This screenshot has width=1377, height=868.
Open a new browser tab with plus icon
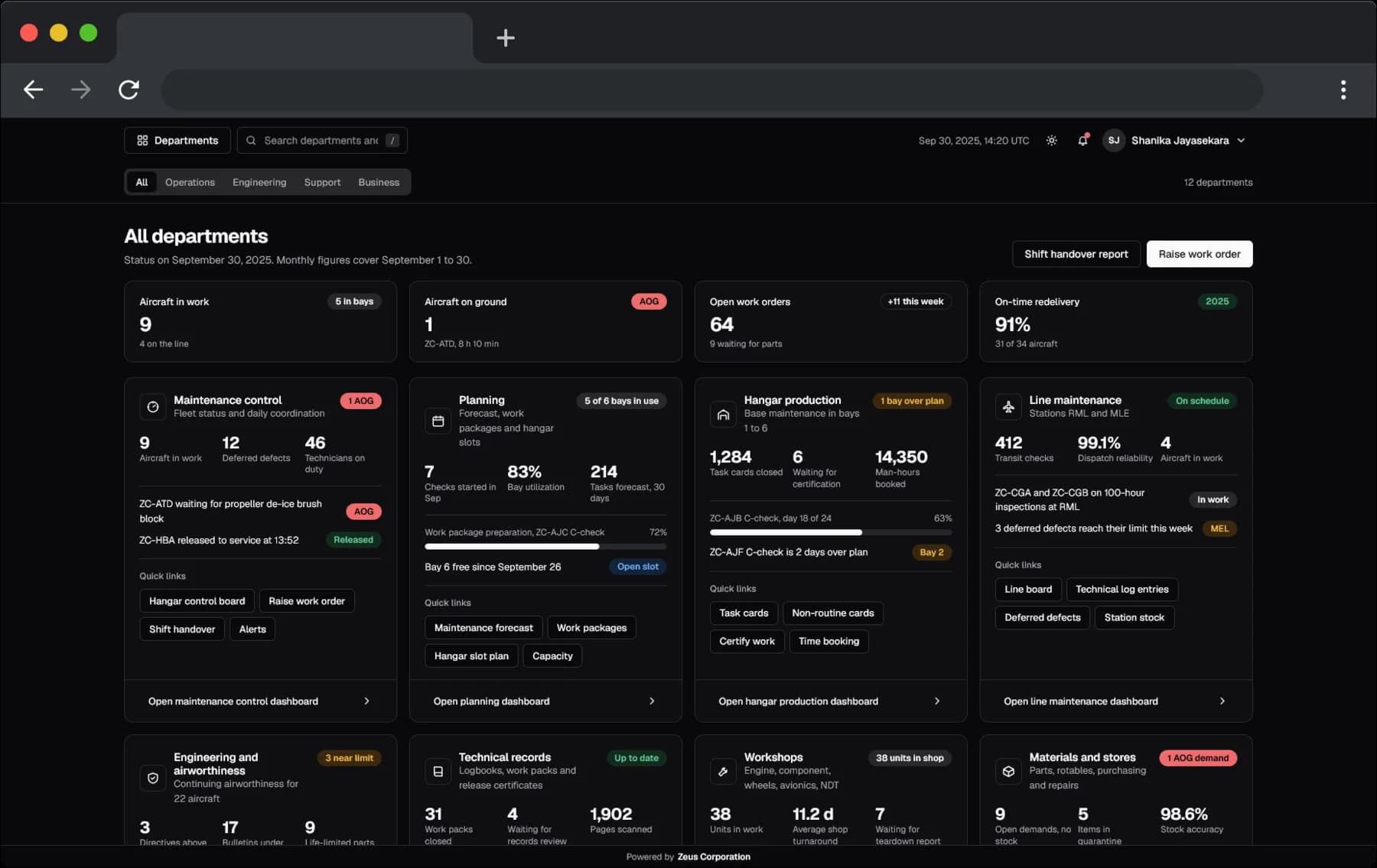506,37
